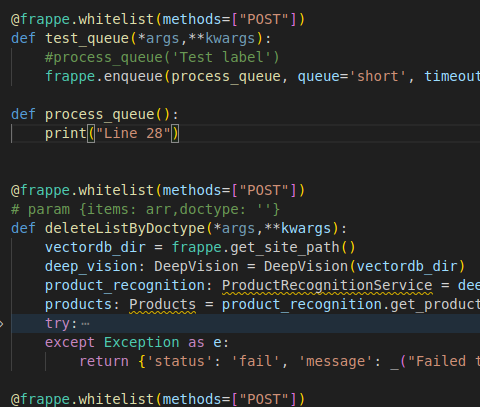
Task: Click the underlined ProductRecognitionService type hint
Action: point(327,286)
